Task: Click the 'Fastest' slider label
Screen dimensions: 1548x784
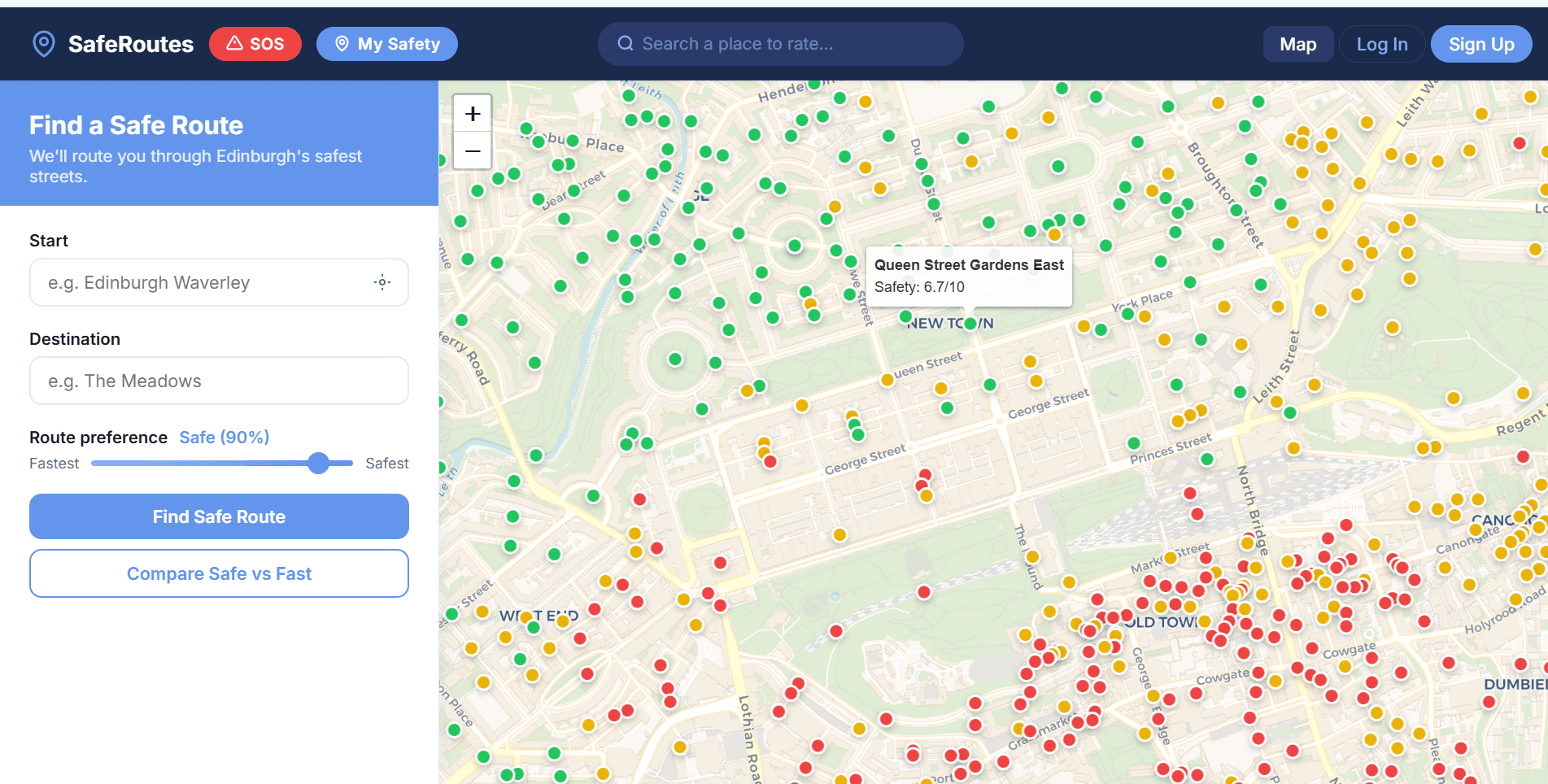Action: tap(55, 464)
